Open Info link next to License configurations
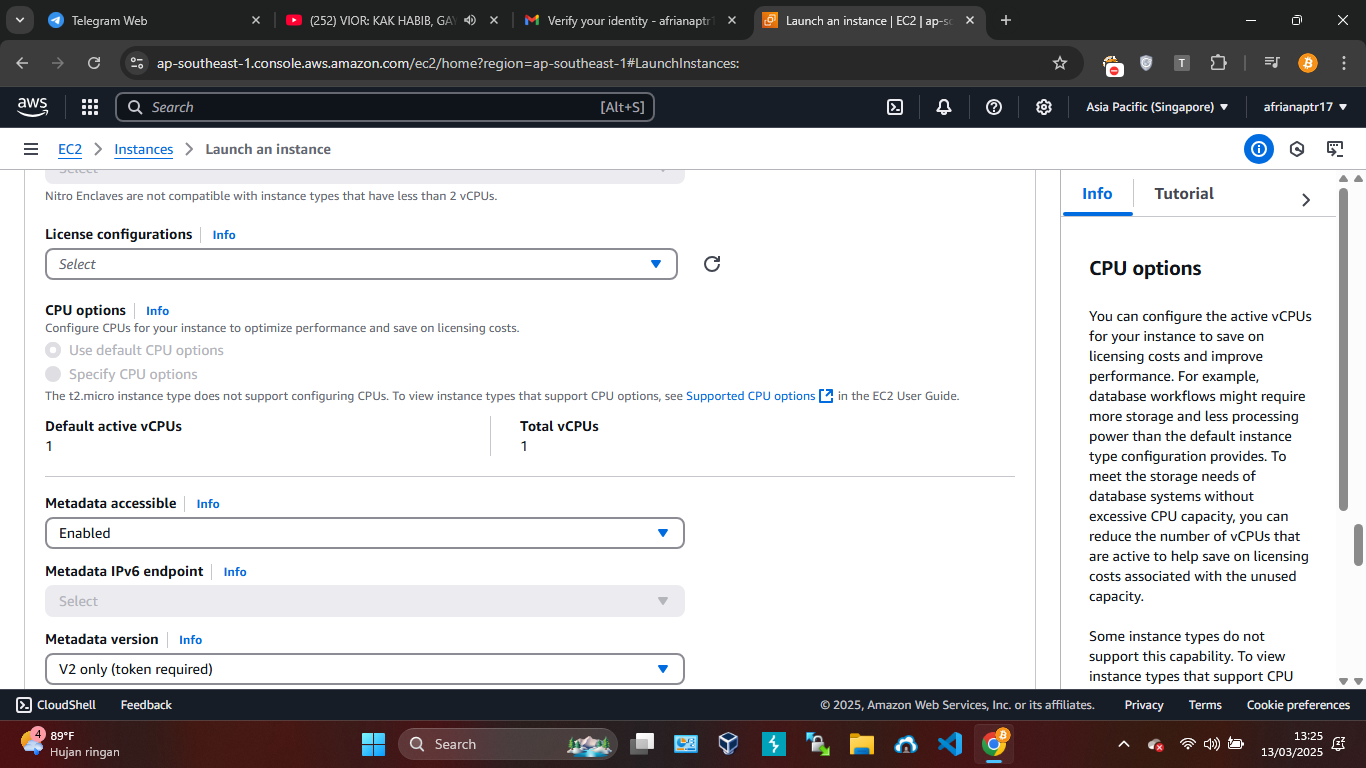 224,235
